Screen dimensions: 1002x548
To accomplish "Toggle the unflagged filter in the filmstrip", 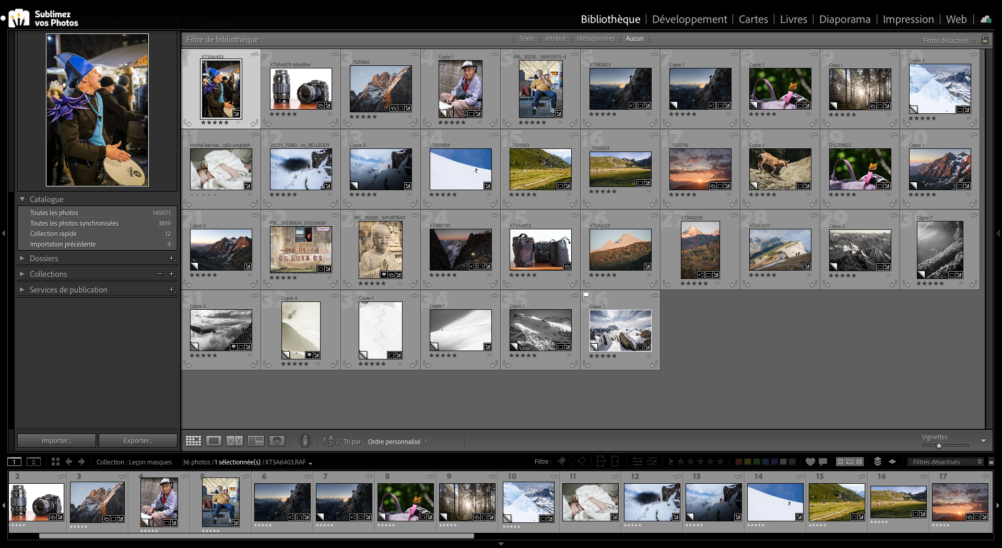I will (571, 461).
